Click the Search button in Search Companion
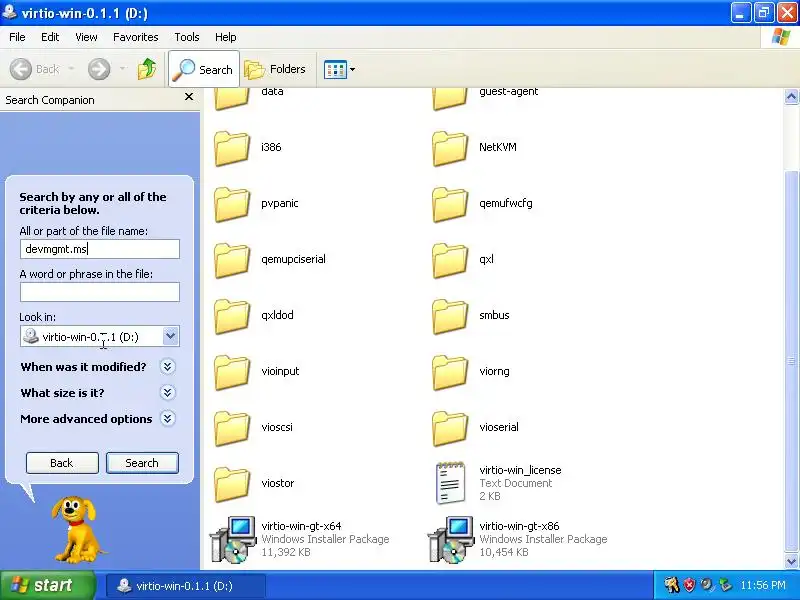Image resolution: width=800 pixels, height=600 pixels. click(x=142, y=463)
